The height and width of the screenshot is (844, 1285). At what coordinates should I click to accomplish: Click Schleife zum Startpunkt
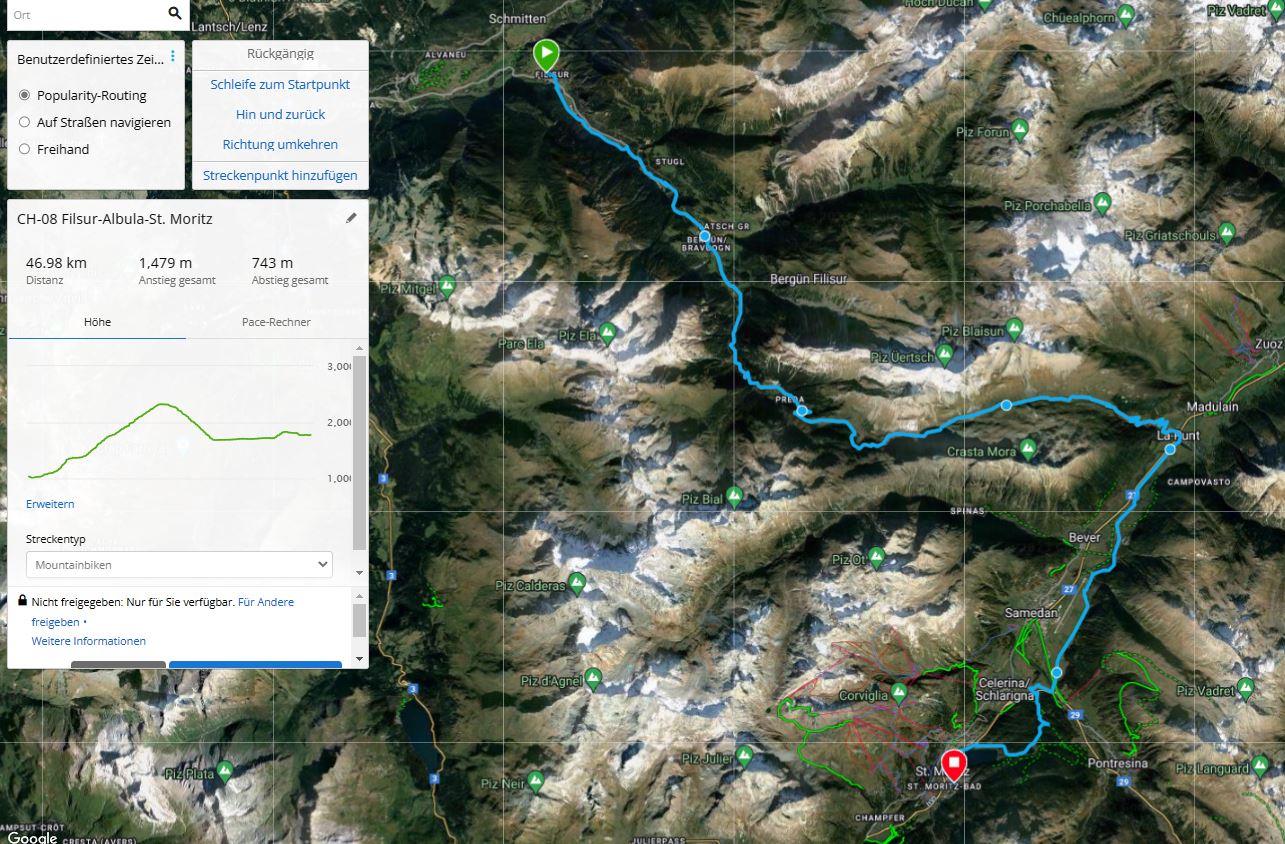pyautogui.click(x=280, y=84)
